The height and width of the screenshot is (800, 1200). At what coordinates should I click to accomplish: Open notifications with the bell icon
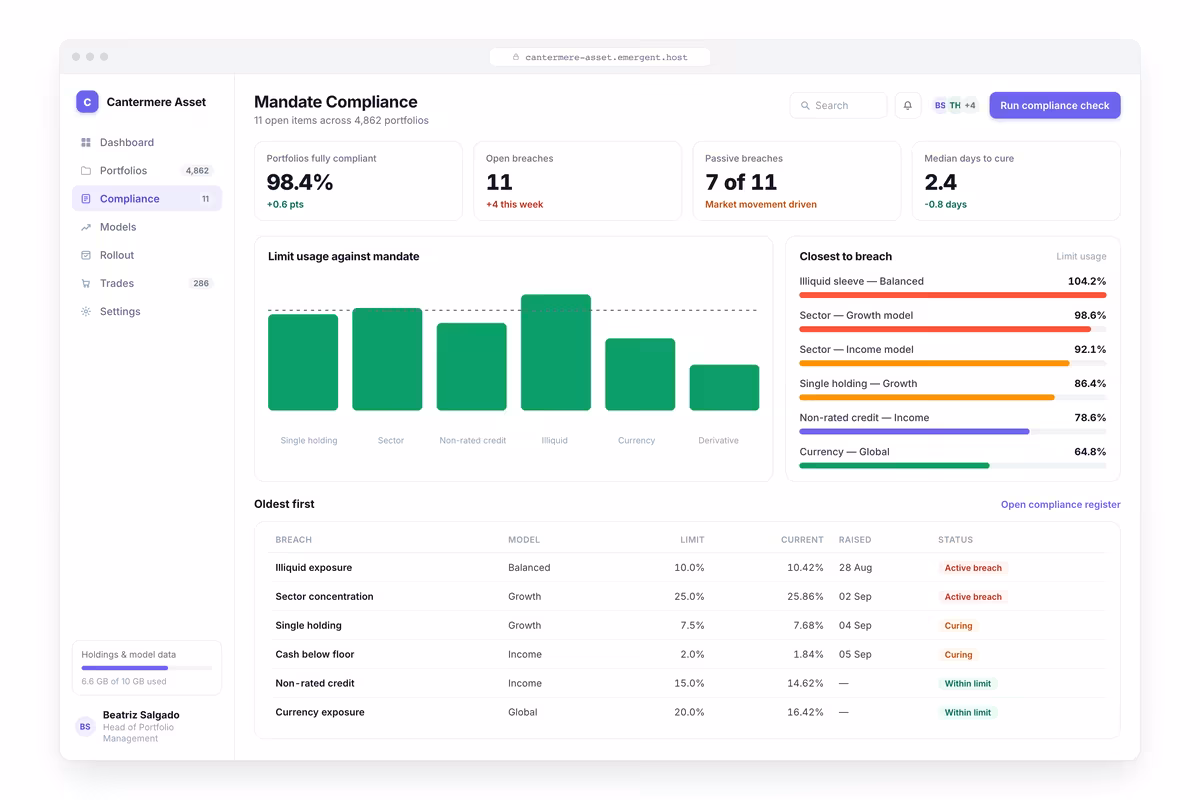(x=908, y=105)
